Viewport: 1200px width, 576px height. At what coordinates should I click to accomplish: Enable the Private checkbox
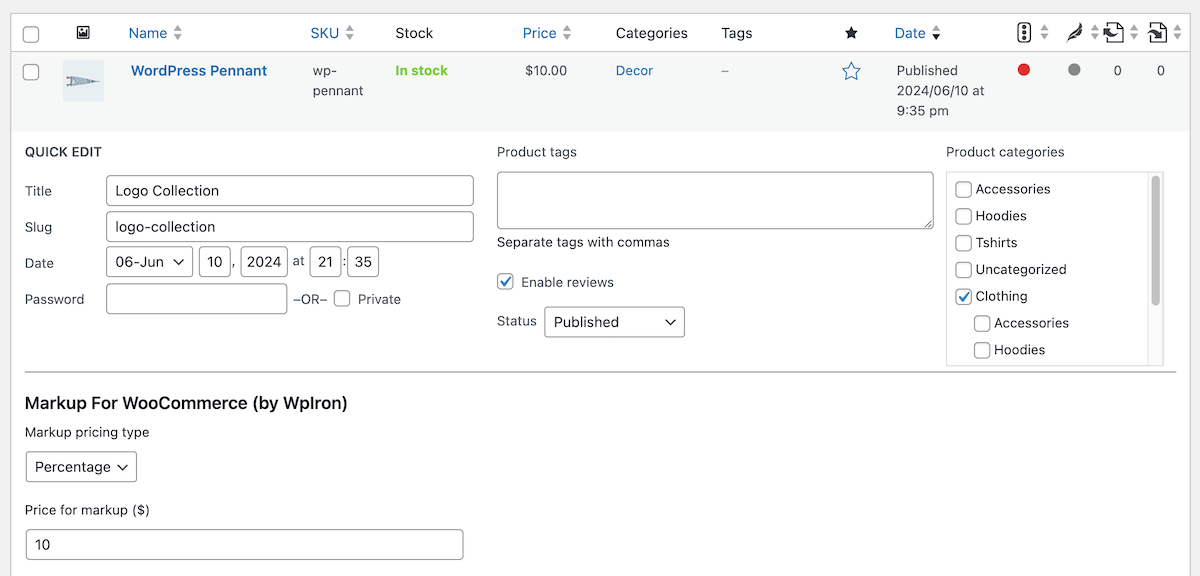click(342, 298)
